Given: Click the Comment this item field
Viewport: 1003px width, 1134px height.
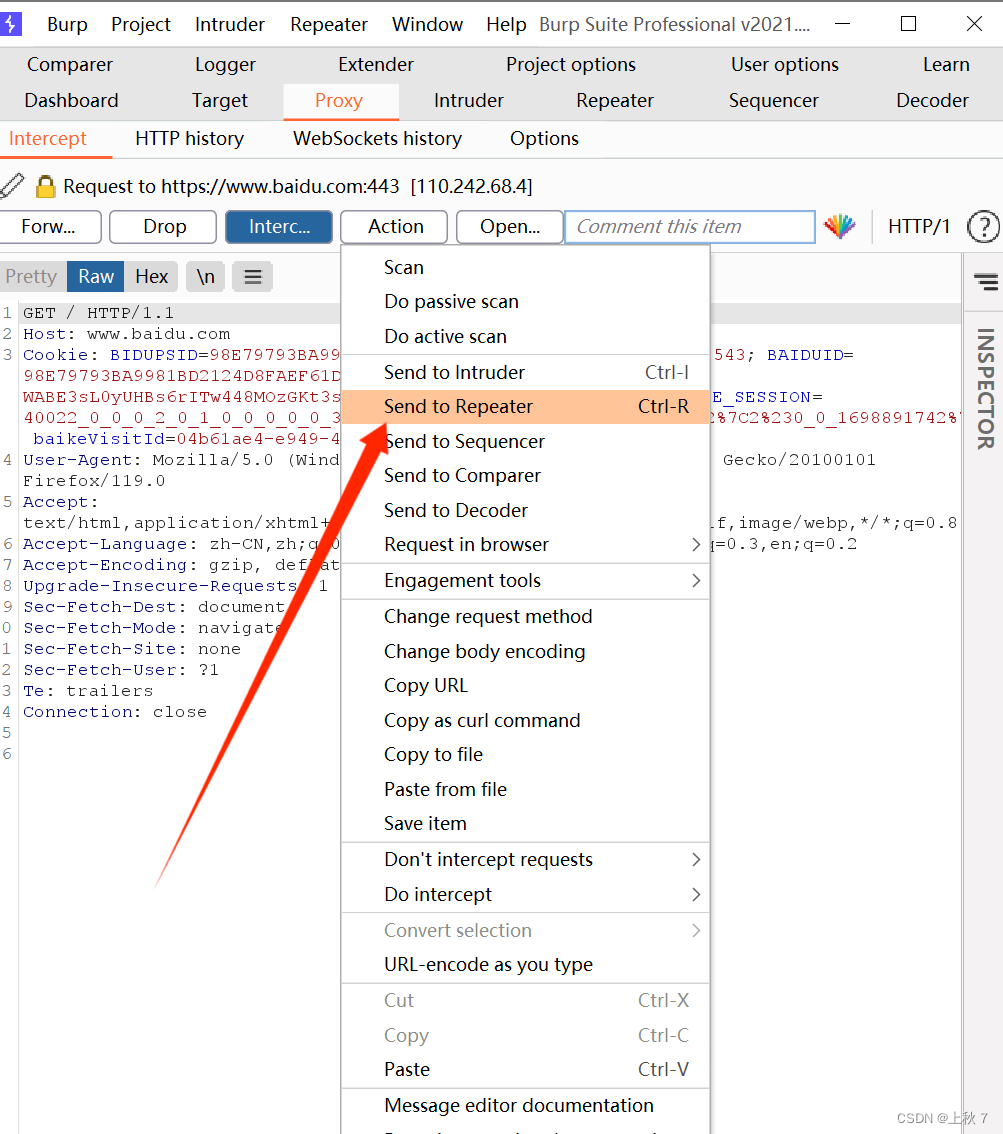Looking at the screenshot, I should 690,227.
